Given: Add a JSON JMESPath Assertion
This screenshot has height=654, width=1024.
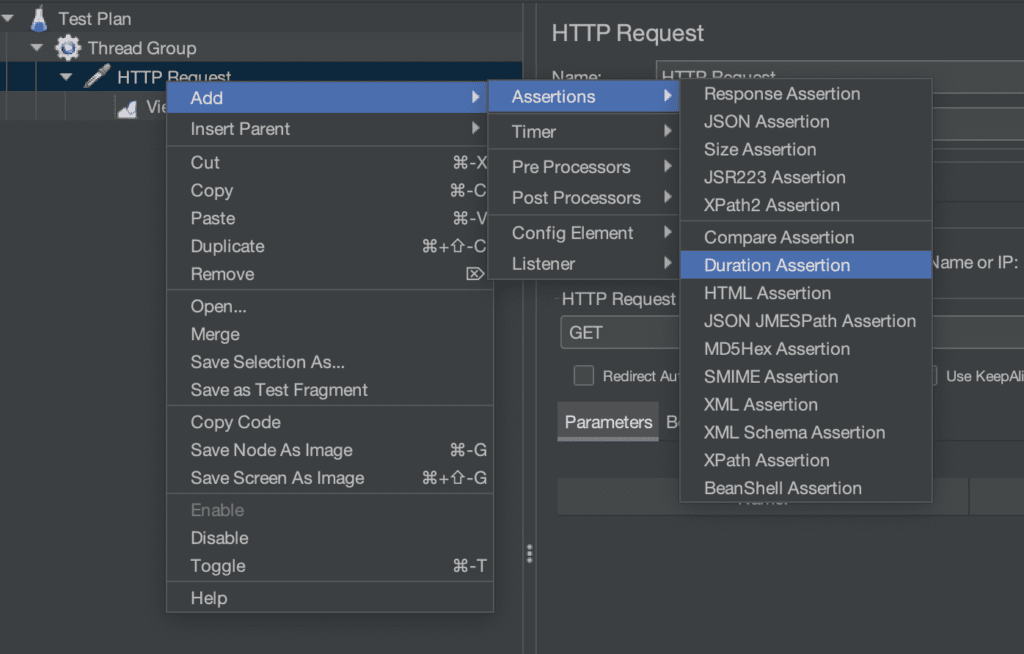Looking at the screenshot, I should 806,321.
